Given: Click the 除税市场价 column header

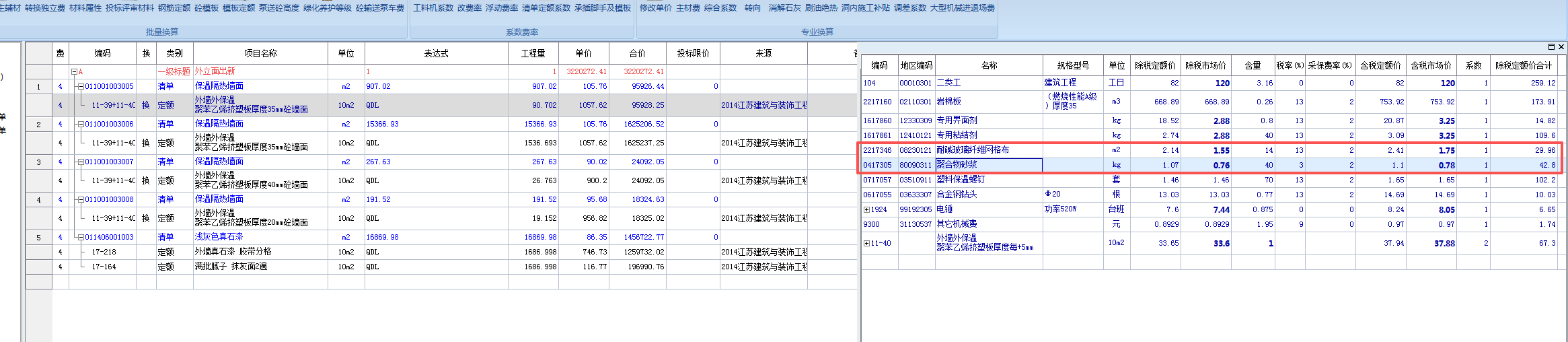Looking at the screenshot, I should point(1205,65).
